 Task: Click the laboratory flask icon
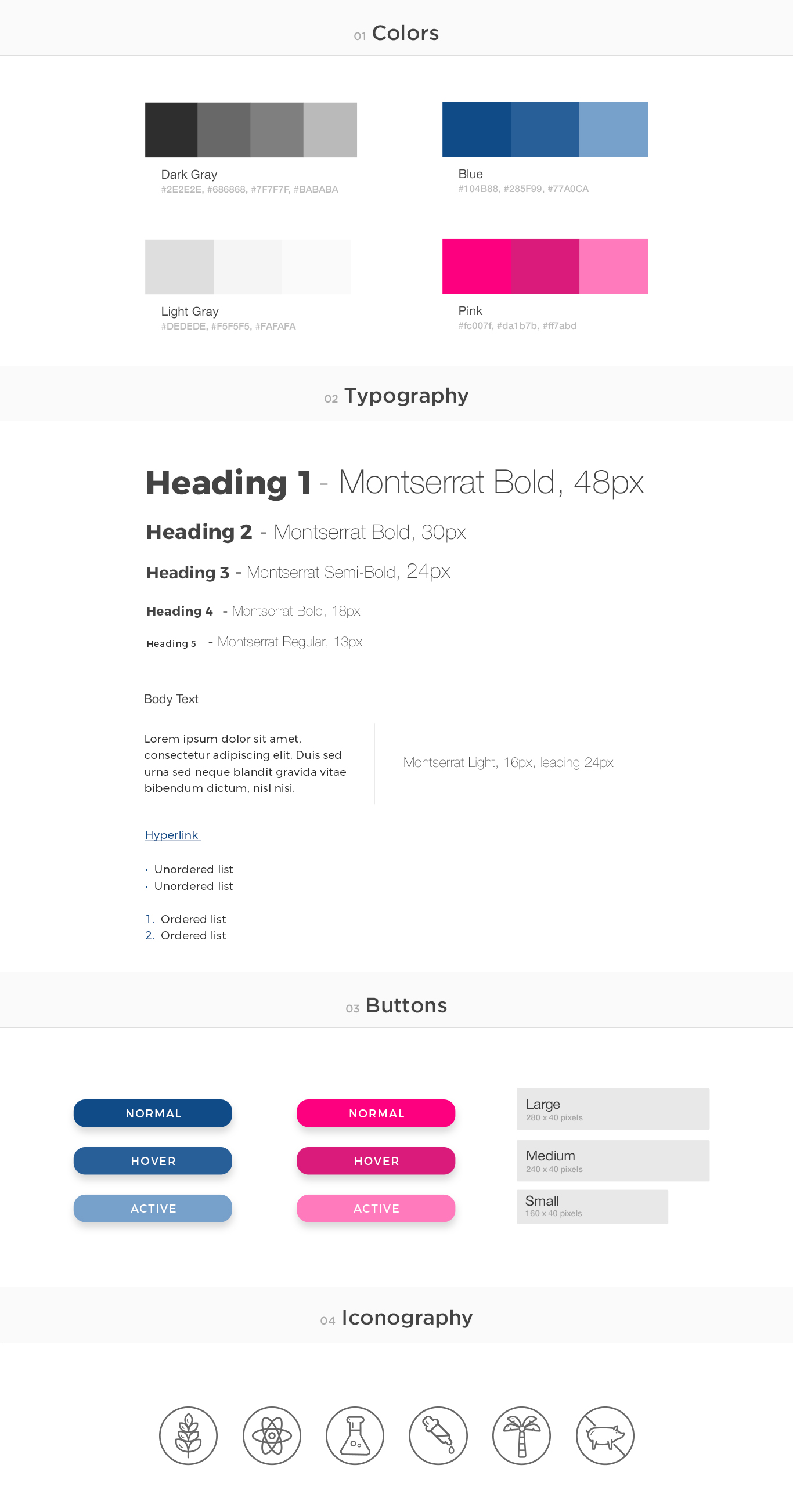pos(355,1435)
